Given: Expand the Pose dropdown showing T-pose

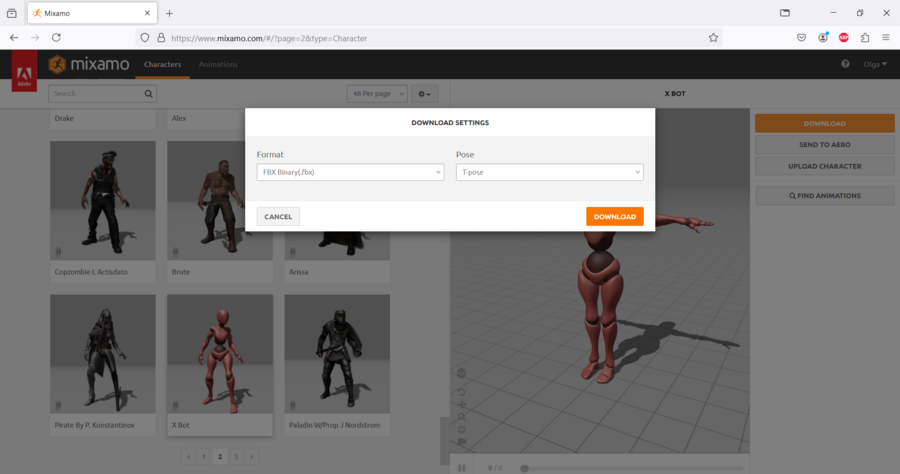Looking at the screenshot, I should point(549,172).
